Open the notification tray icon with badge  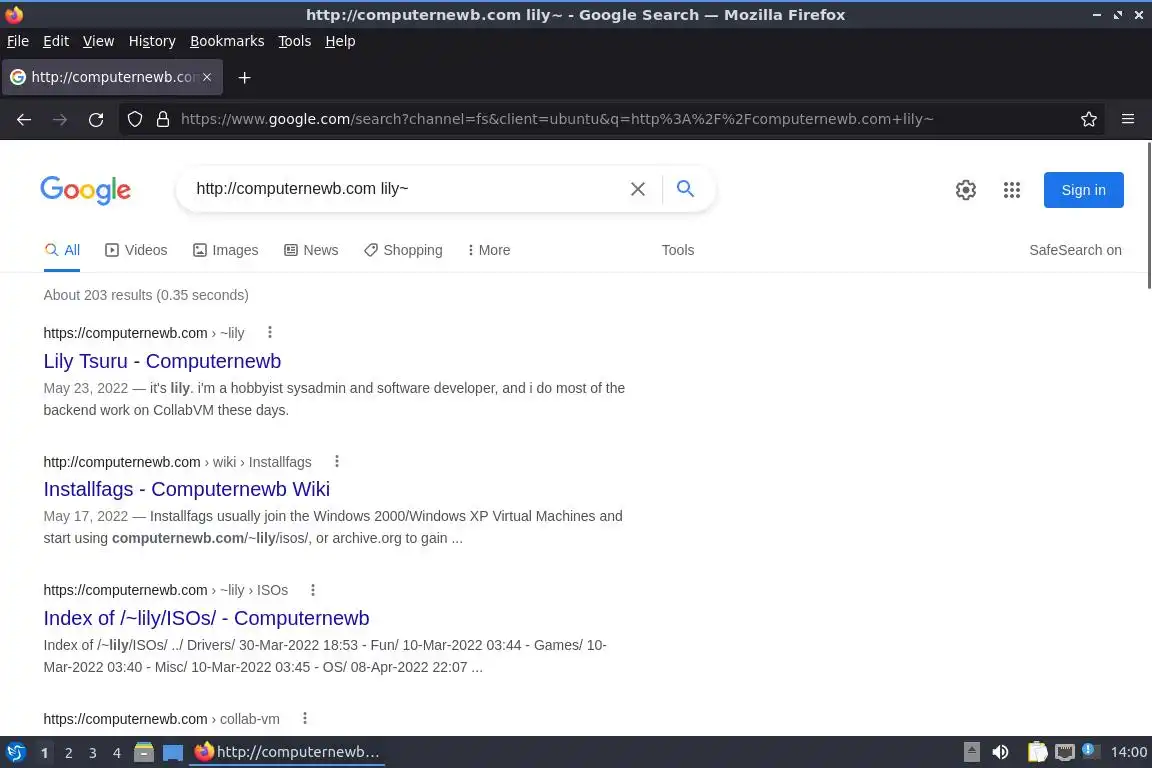[x=1091, y=751]
